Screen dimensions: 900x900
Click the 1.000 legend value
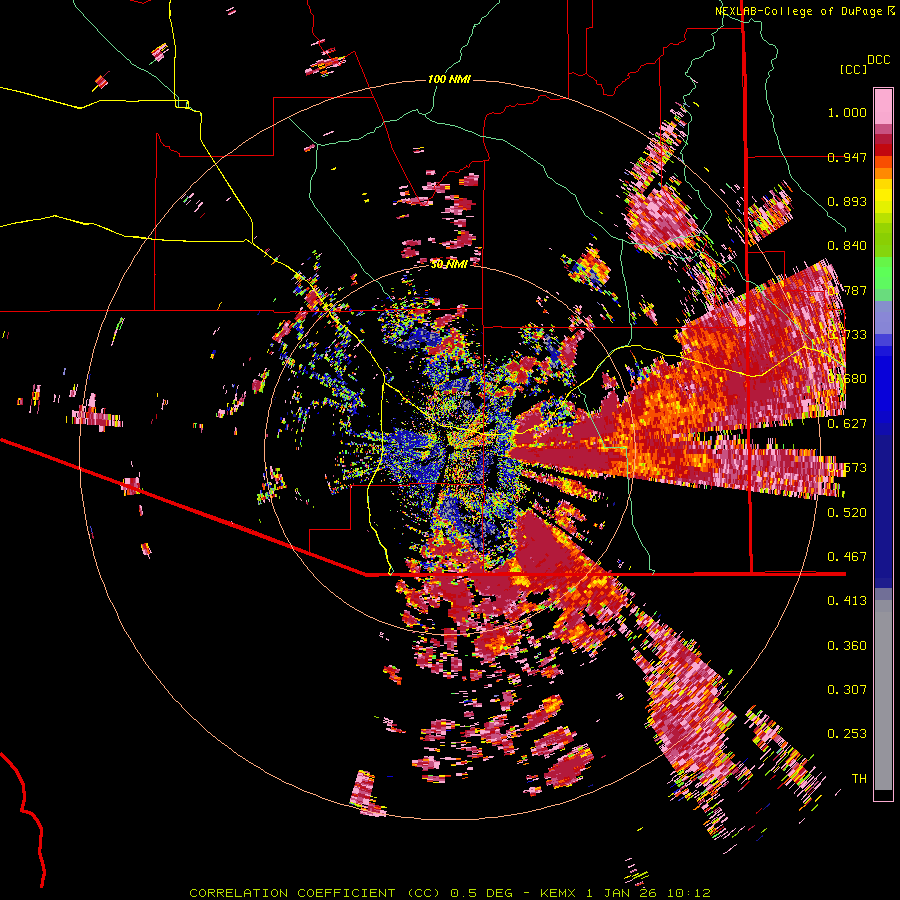(847, 112)
